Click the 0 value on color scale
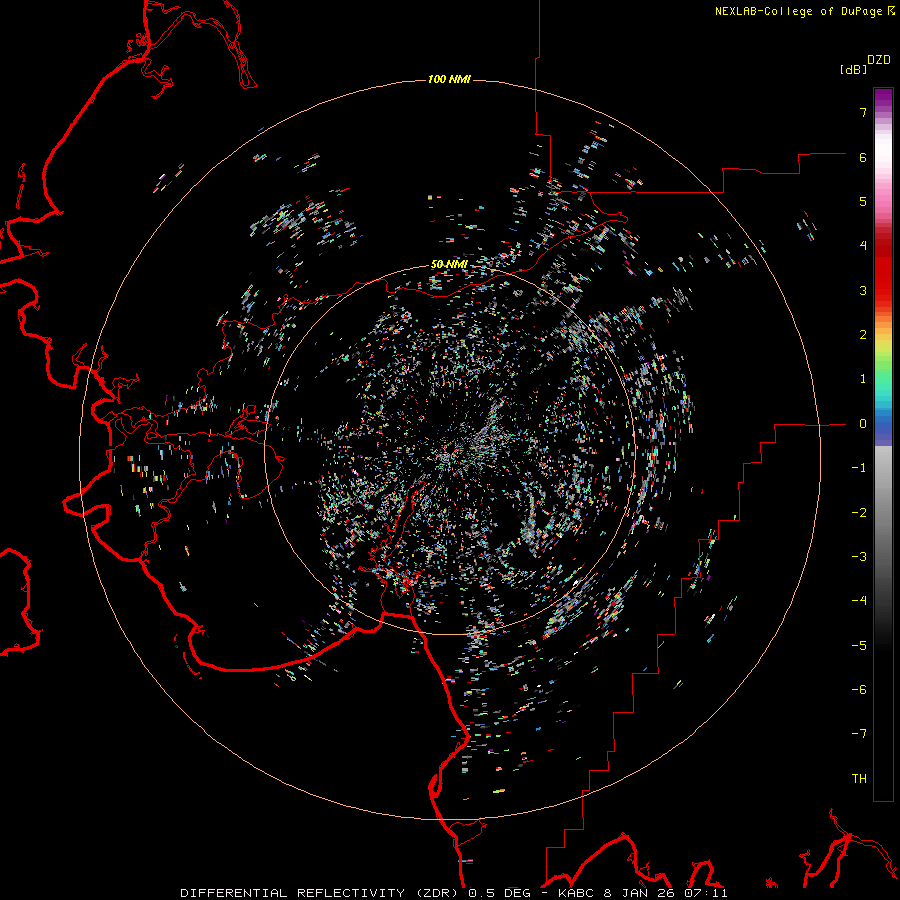Image resolution: width=900 pixels, height=900 pixels. (x=863, y=424)
